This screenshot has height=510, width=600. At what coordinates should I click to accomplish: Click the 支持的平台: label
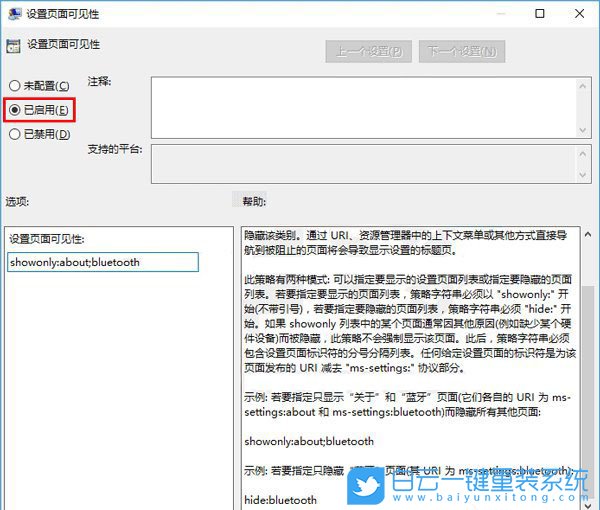pos(115,149)
